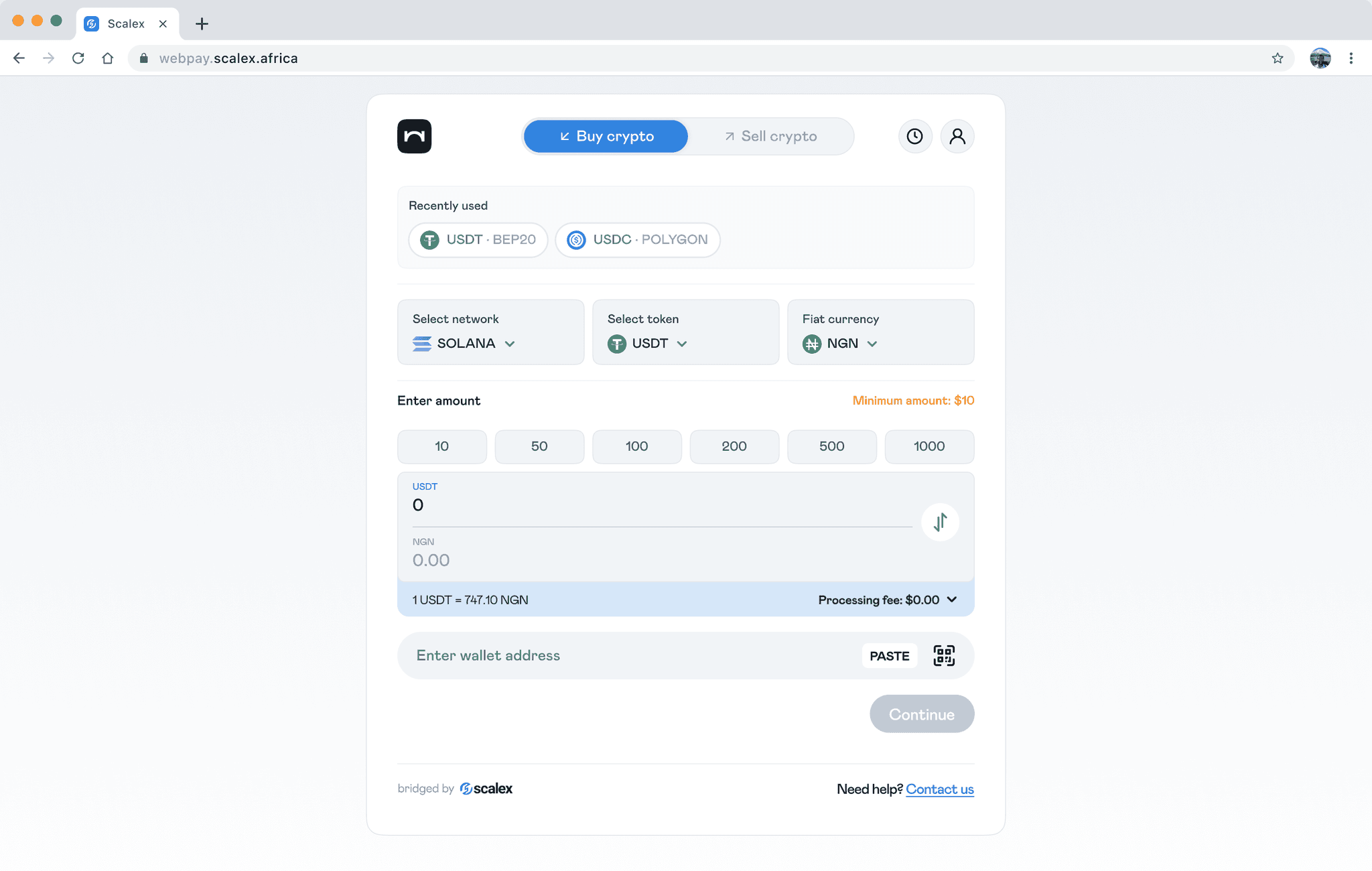The image size is (1372, 871).
Task: Go to browser home page
Action: pos(108,58)
